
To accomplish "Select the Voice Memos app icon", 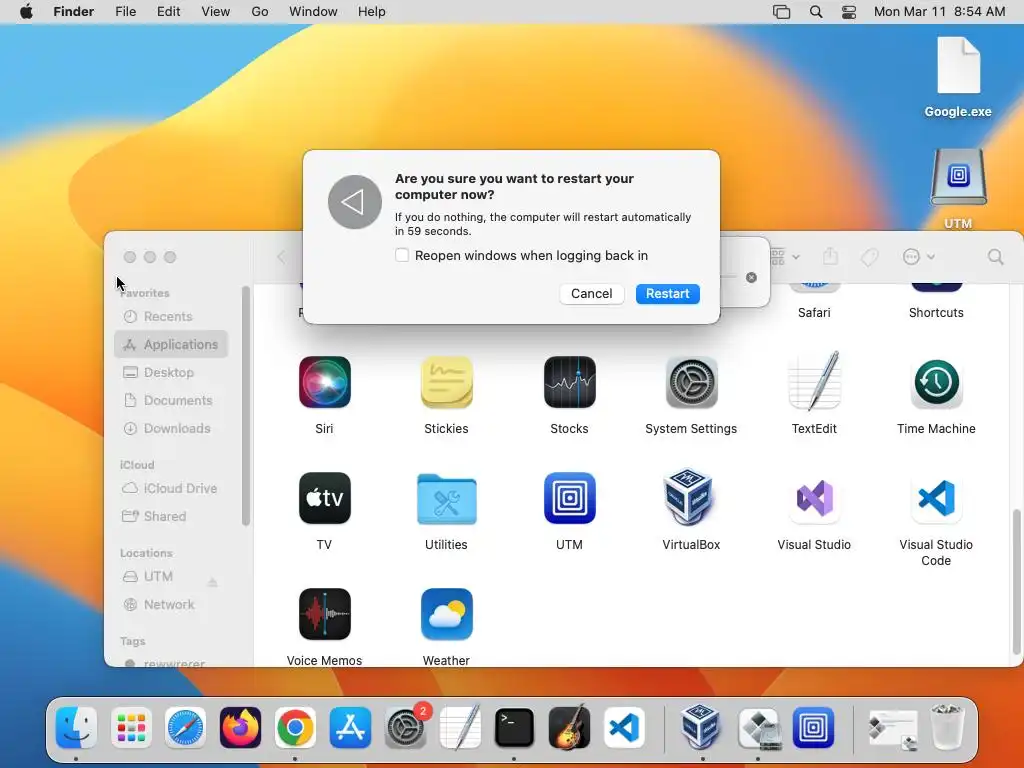I will (325, 615).
